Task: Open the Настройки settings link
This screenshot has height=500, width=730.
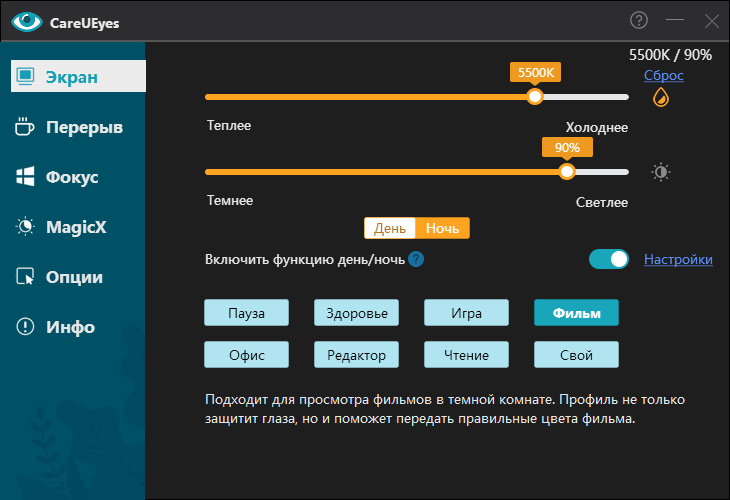Action: [x=678, y=260]
